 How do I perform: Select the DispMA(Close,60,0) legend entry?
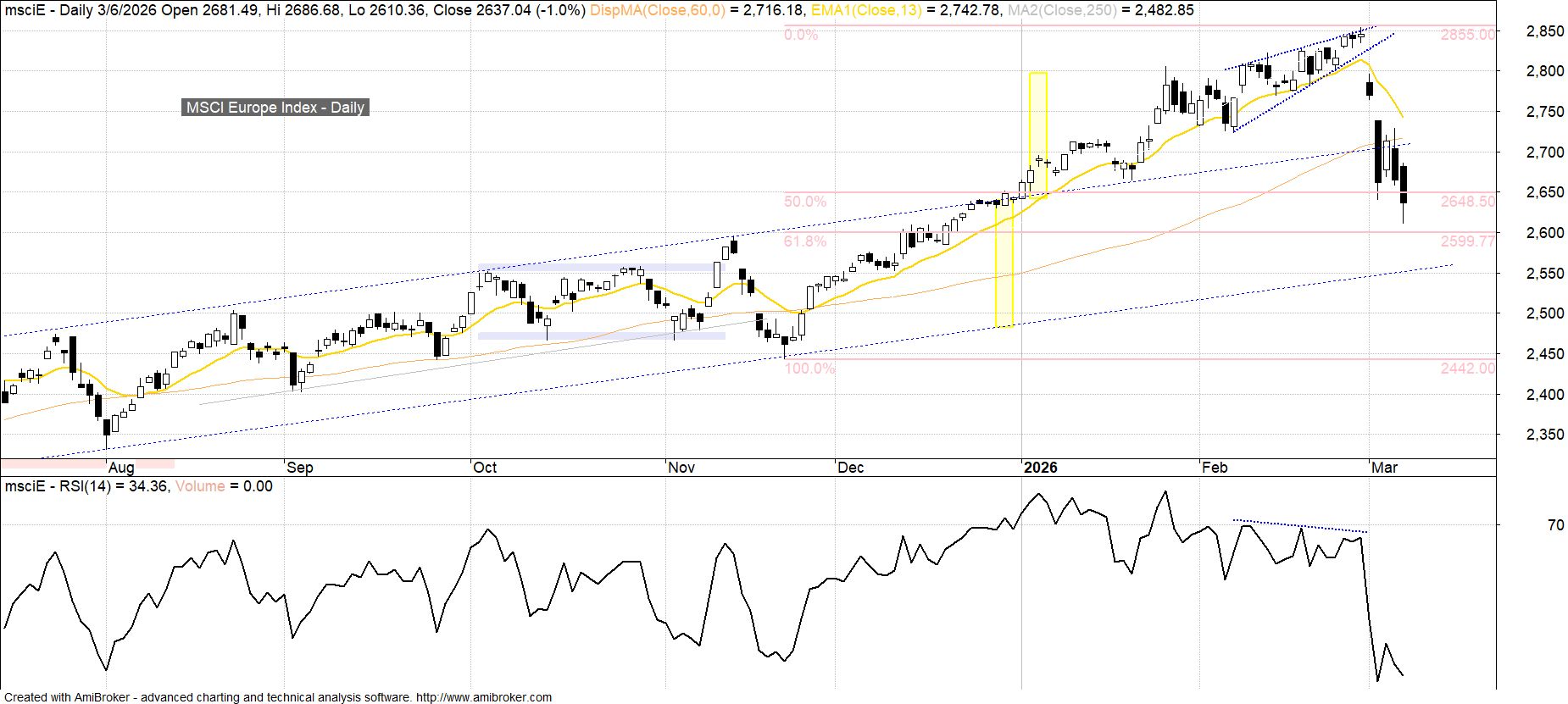(x=657, y=10)
